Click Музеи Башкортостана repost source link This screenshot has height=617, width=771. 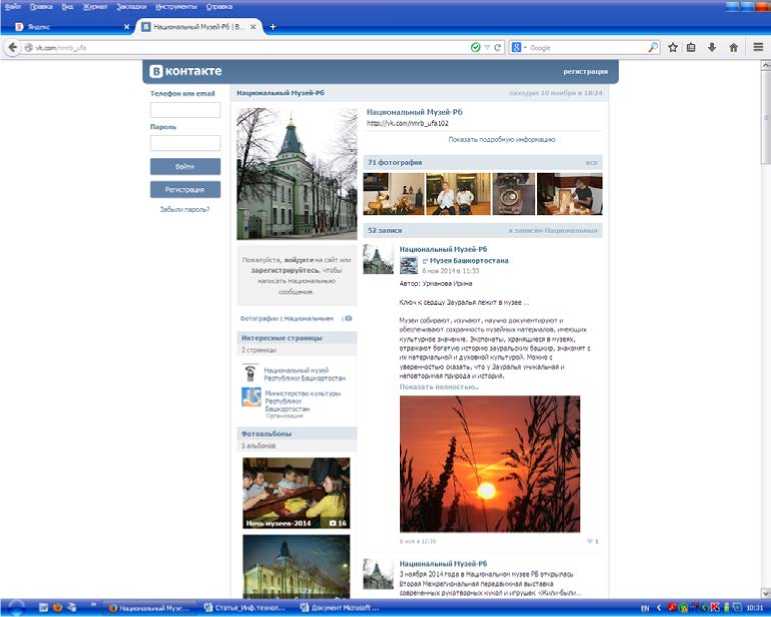(x=469, y=261)
